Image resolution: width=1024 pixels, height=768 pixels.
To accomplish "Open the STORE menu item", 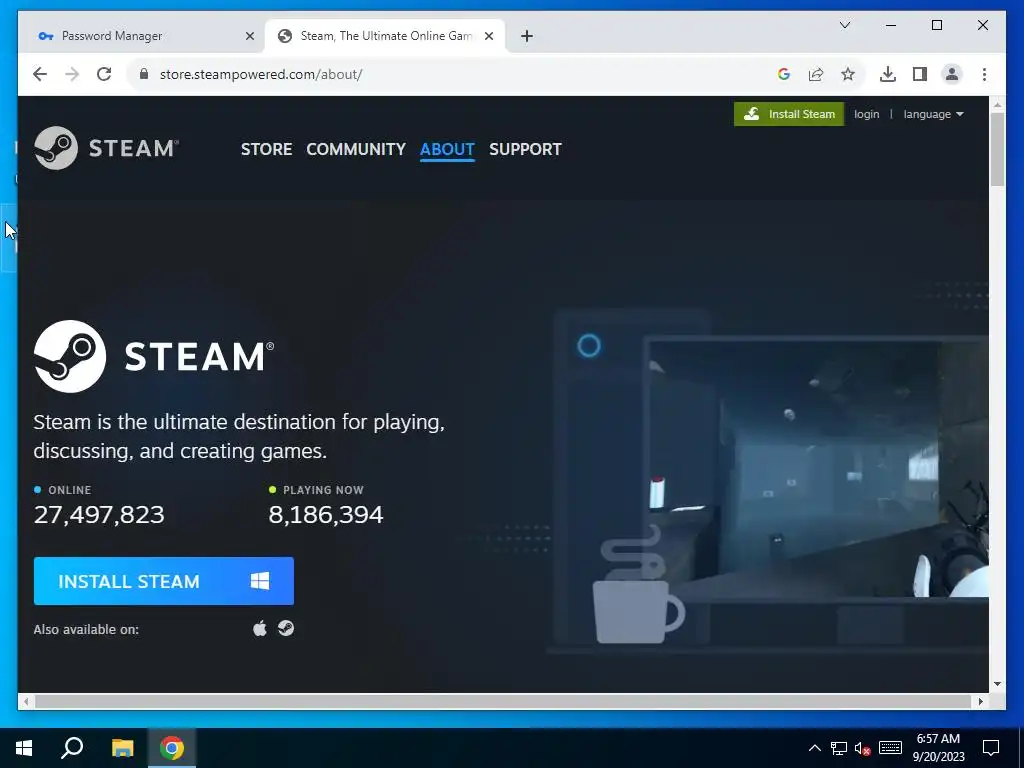I will pyautogui.click(x=266, y=149).
